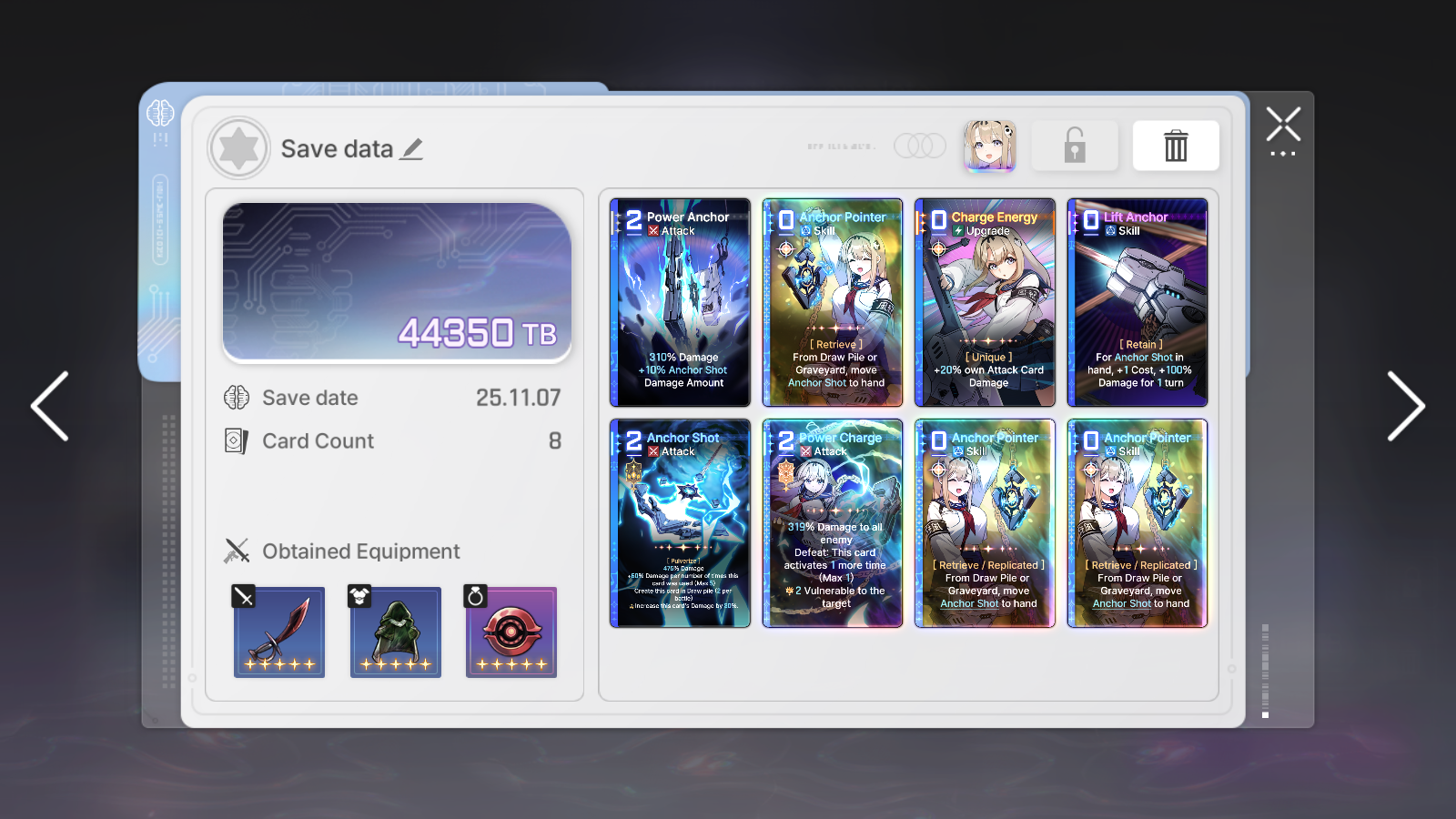Open the Power Anchor attack card
The image size is (1456, 819).
coord(680,302)
